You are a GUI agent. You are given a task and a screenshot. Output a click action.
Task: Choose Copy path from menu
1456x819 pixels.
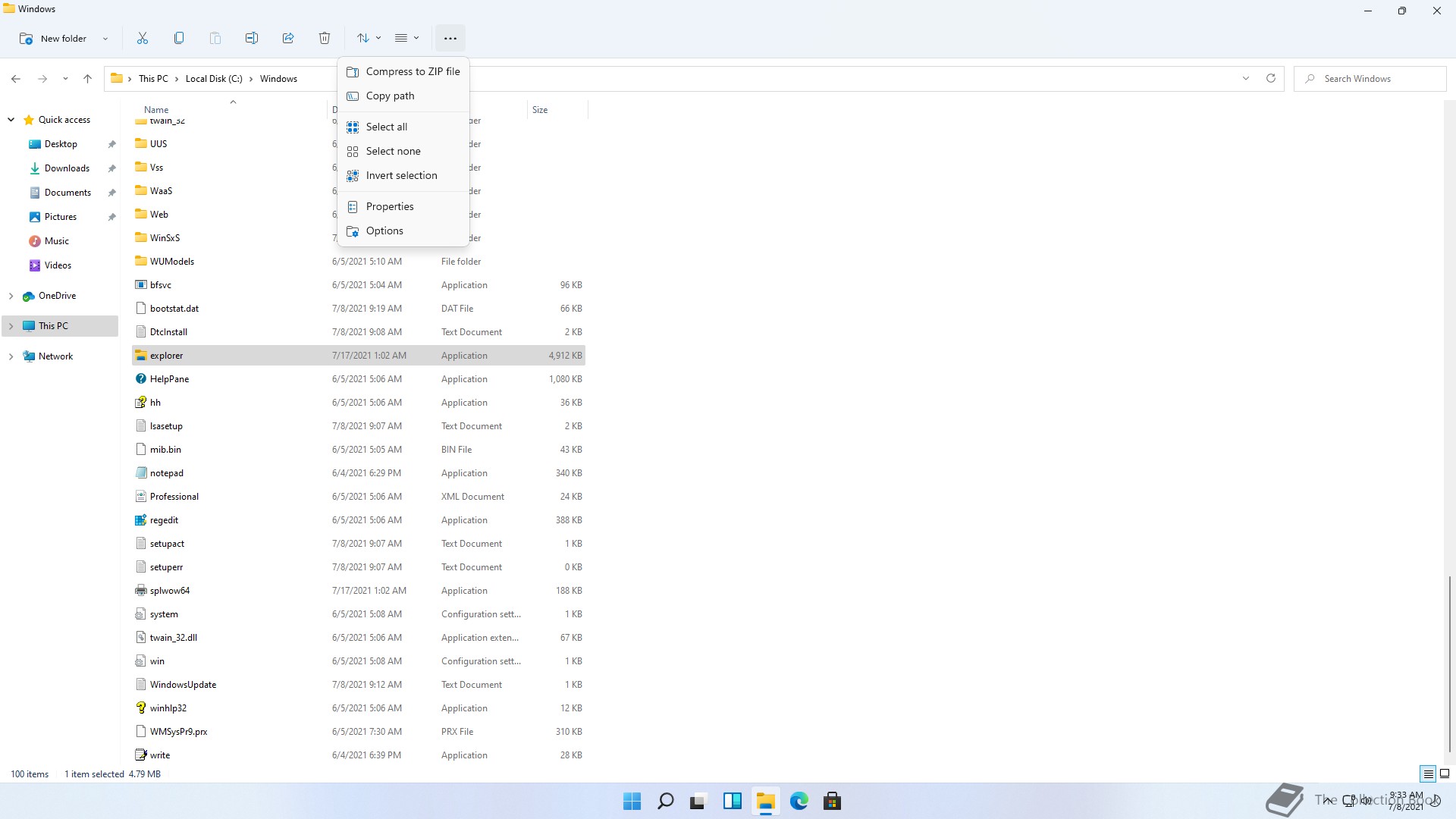click(x=403, y=96)
